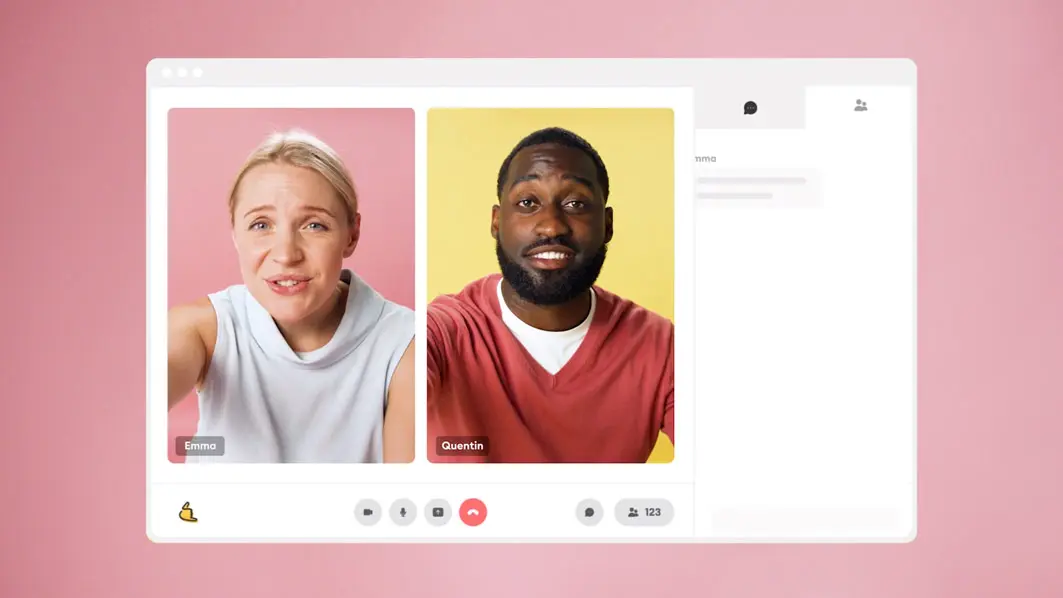Mute the microphone in the call toolbar
This screenshot has width=1063, height=598.
[x=403, y=512]
